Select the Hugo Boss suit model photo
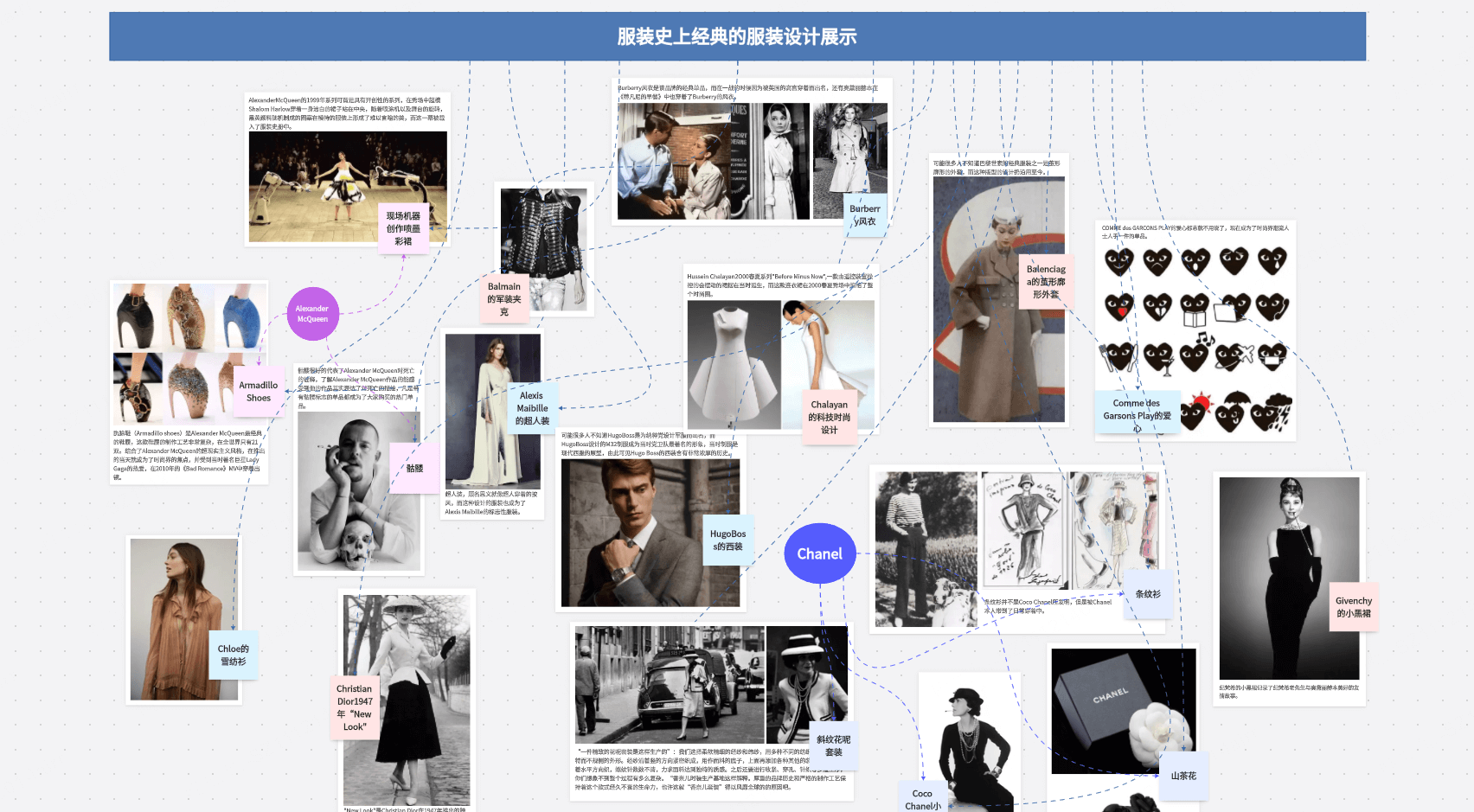The height and width of the screenshot is (812, 1474). (x=650, y=533)
